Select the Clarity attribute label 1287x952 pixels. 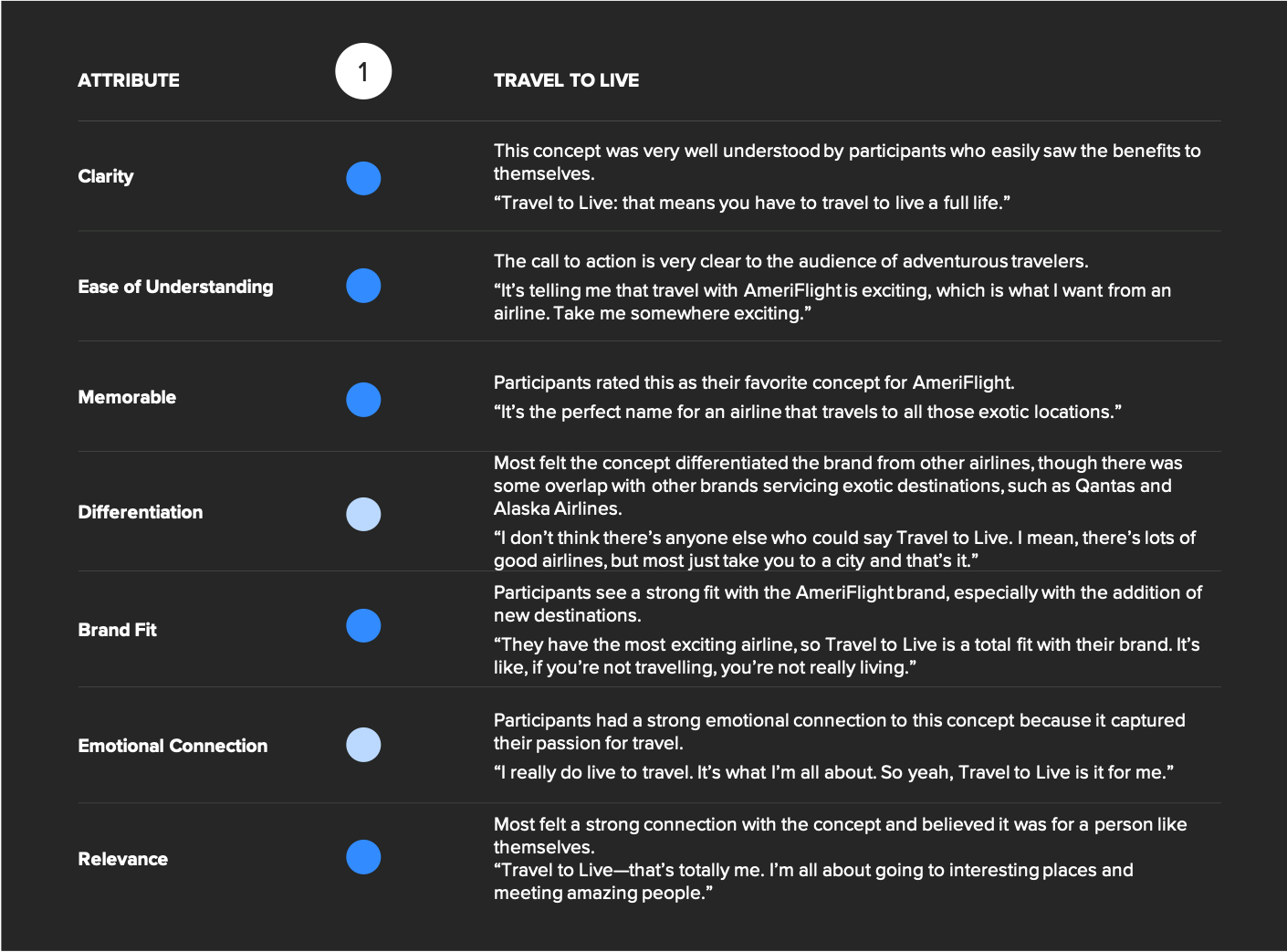(106, 176)
